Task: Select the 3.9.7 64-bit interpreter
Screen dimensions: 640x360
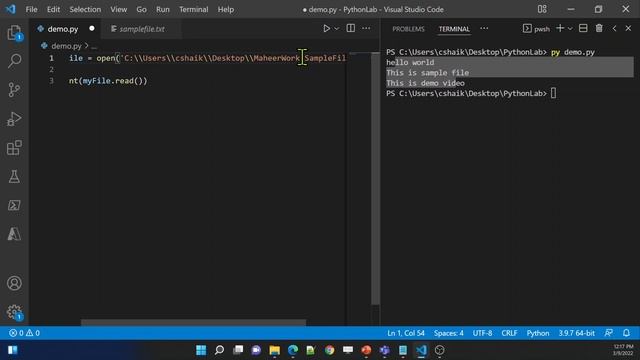Action: coord(576,333)
